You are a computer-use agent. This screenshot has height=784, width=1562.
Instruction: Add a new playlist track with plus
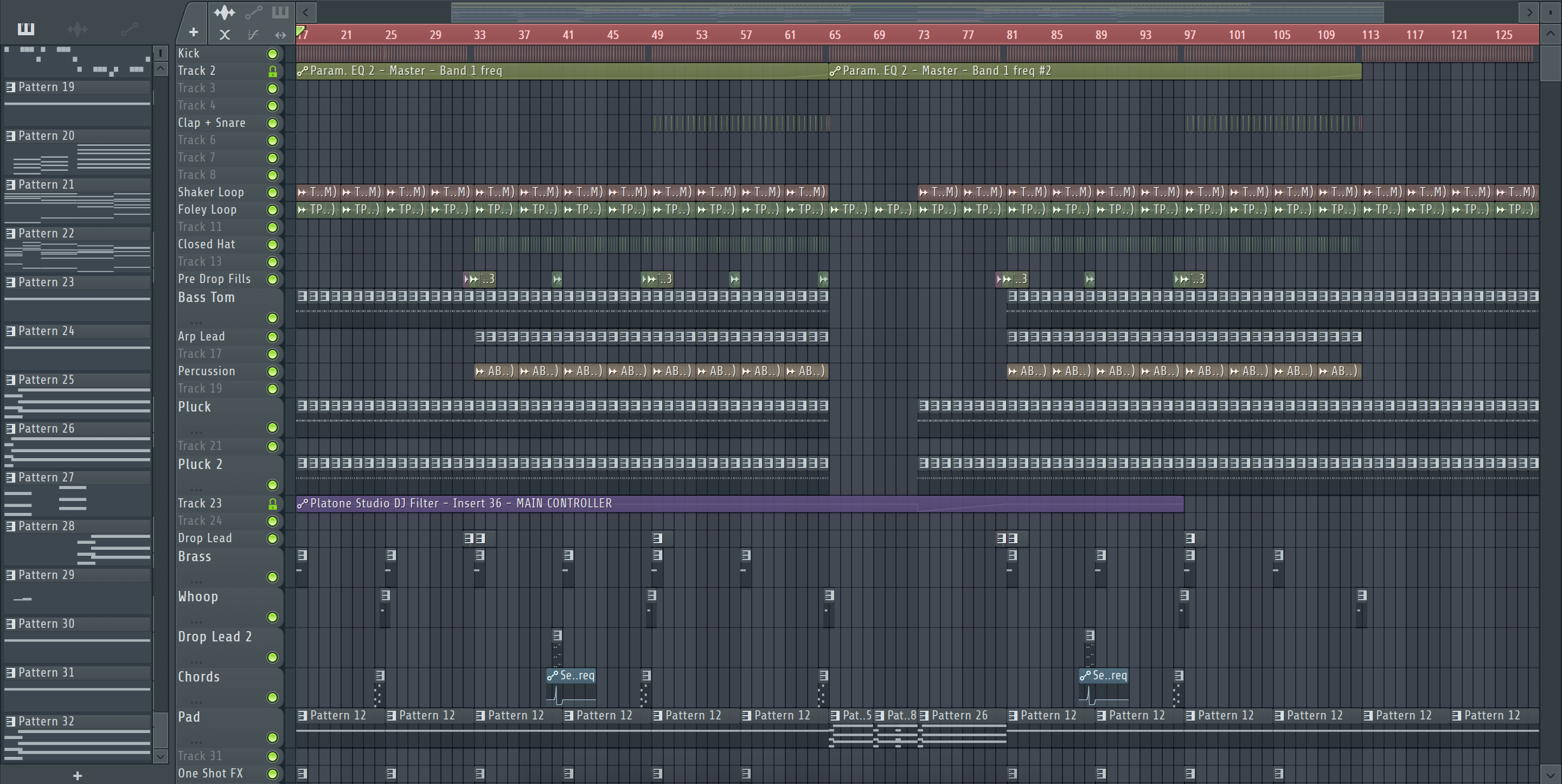[x=193, y=32]
